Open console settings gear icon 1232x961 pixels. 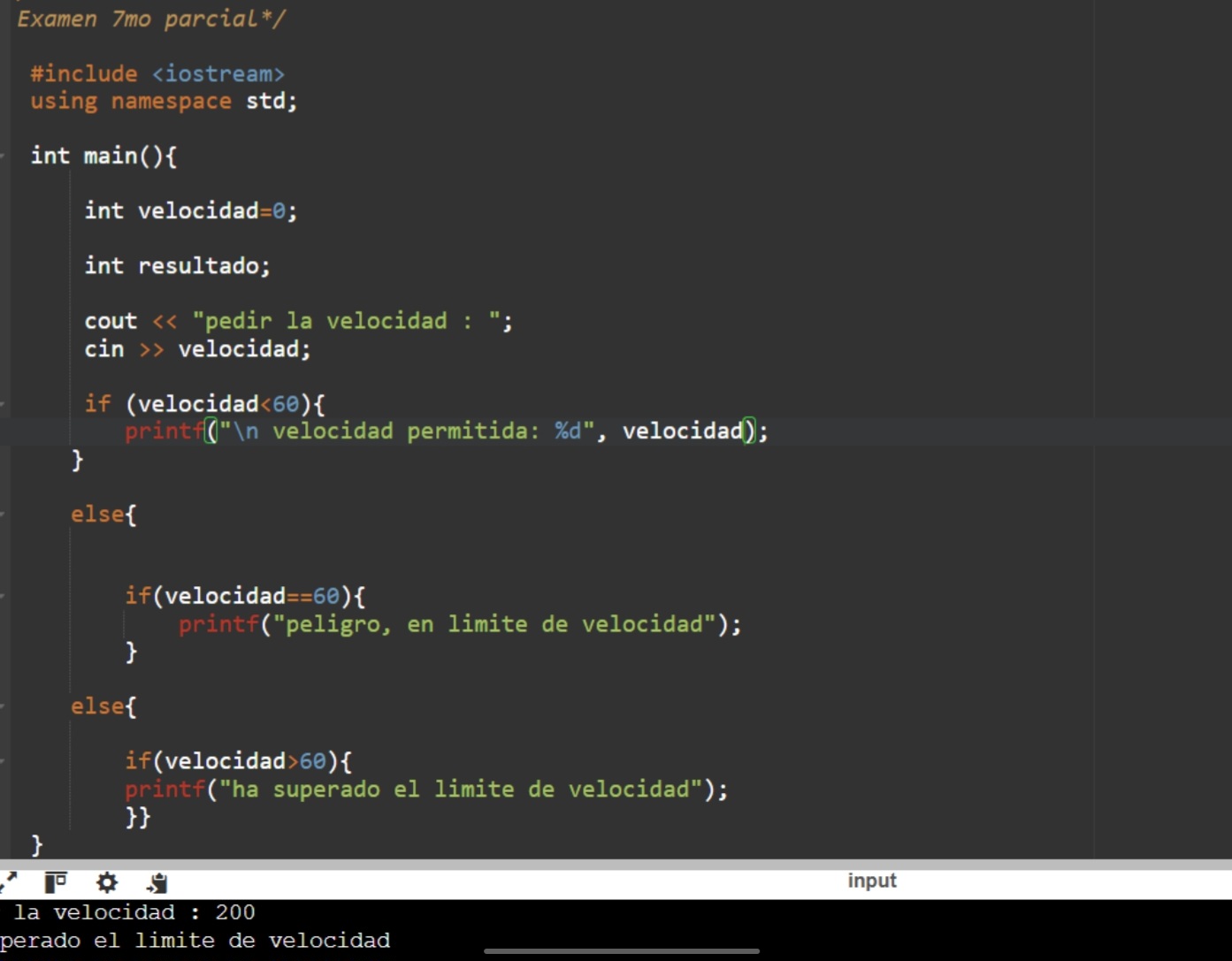pyautogui.click(x=107, y=881)
